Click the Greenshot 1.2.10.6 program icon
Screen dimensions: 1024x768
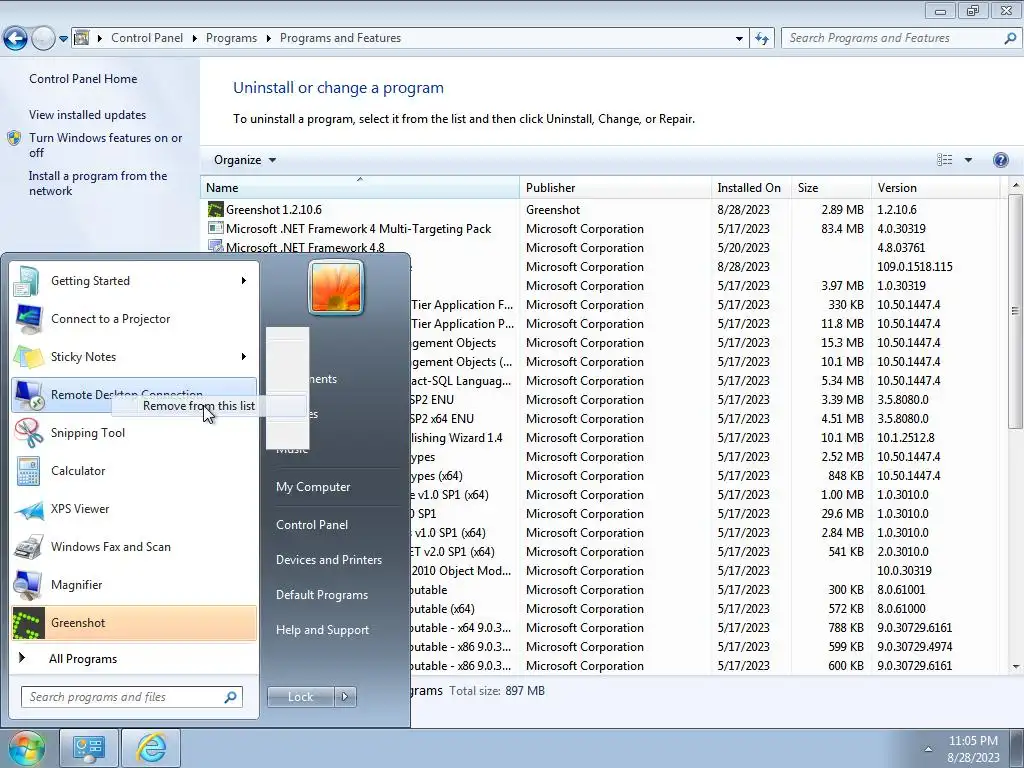216,210
